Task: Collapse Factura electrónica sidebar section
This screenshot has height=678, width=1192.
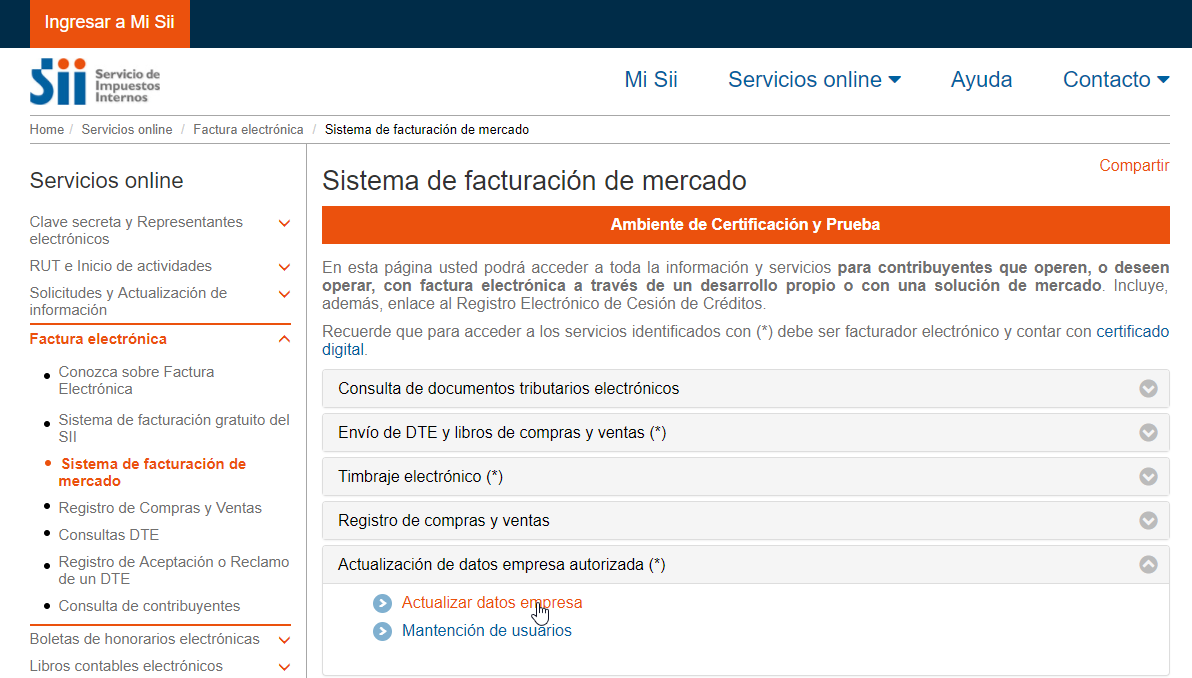Action: click(284, 339)
